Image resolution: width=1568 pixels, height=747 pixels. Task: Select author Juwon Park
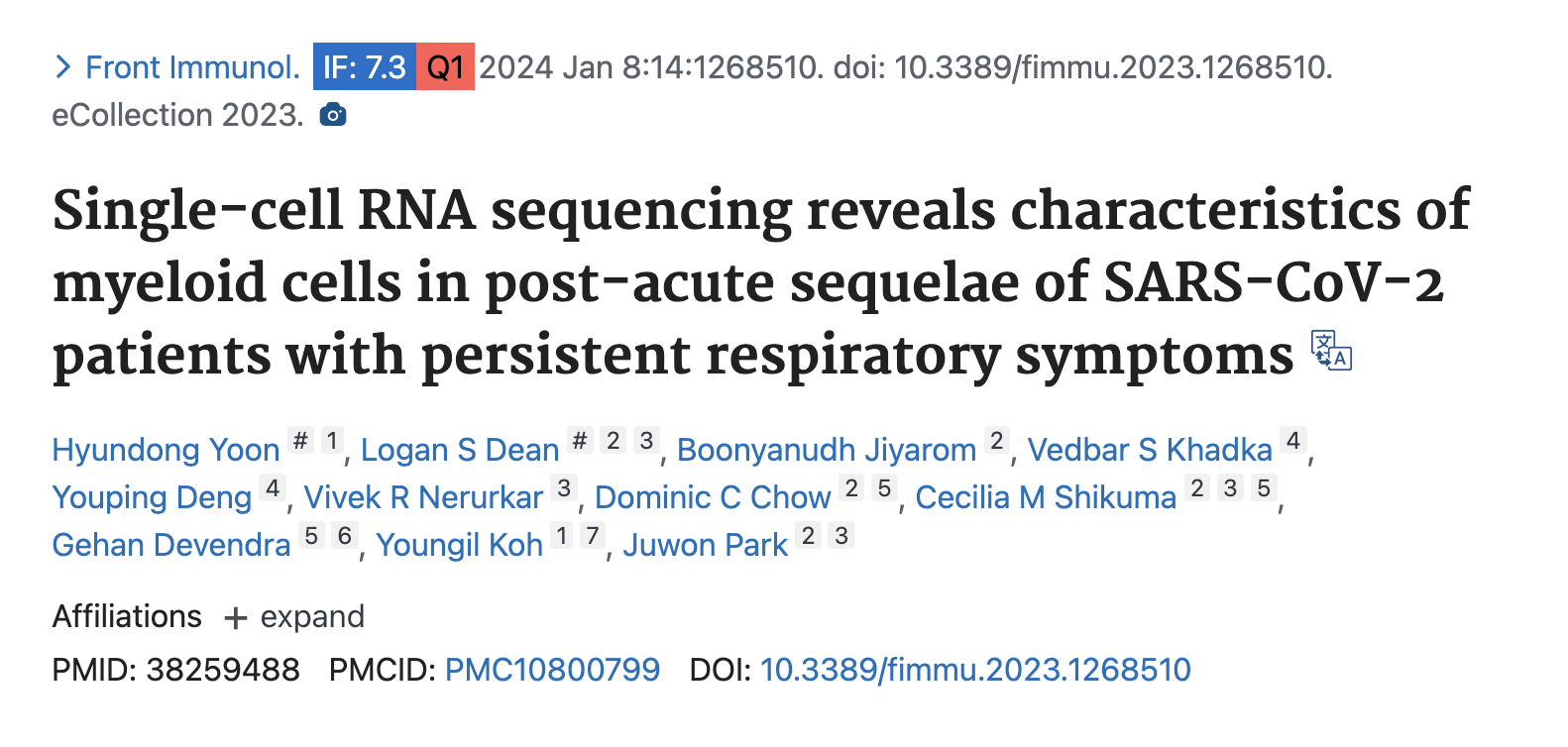(705, 545)
